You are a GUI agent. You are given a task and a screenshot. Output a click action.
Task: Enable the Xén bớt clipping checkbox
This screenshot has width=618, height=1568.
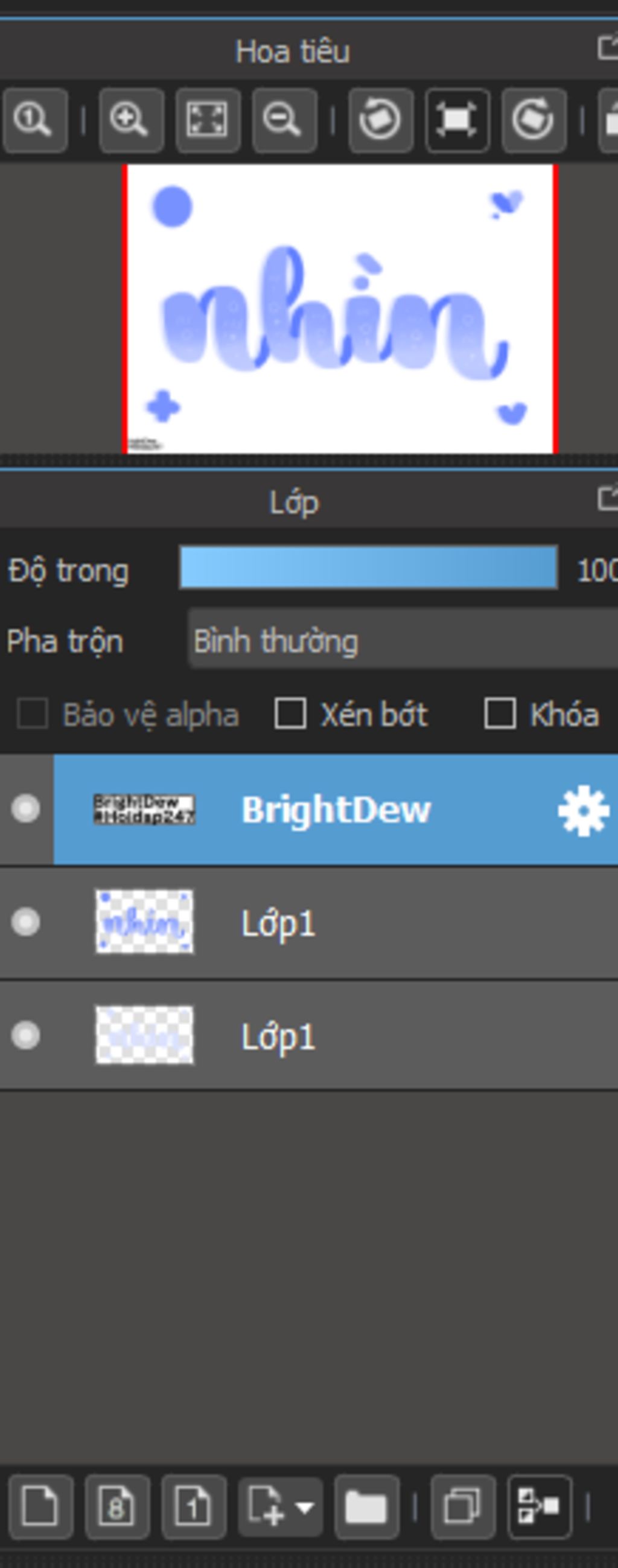coord(290,713)
